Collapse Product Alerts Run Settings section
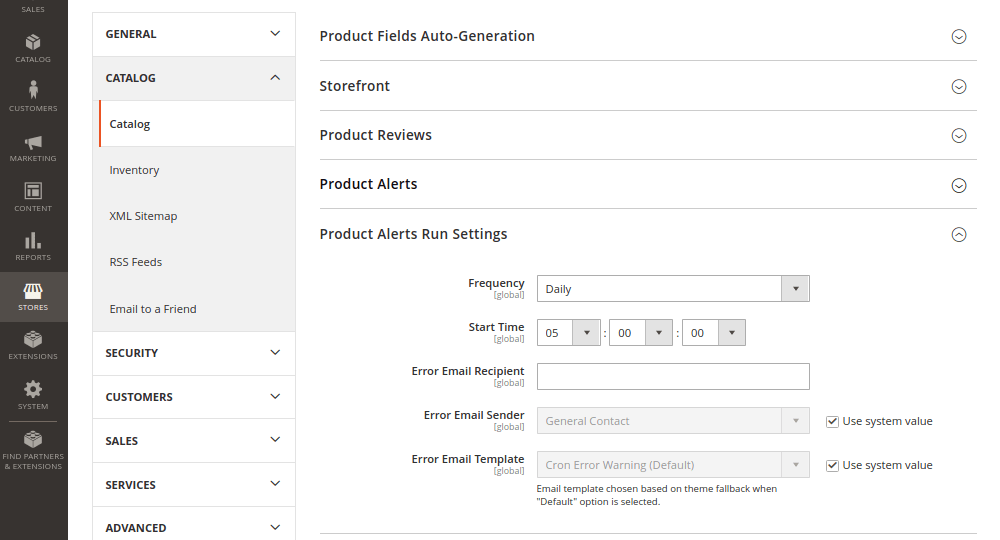Screen dimensions: 1000x540 click(959, 235)
